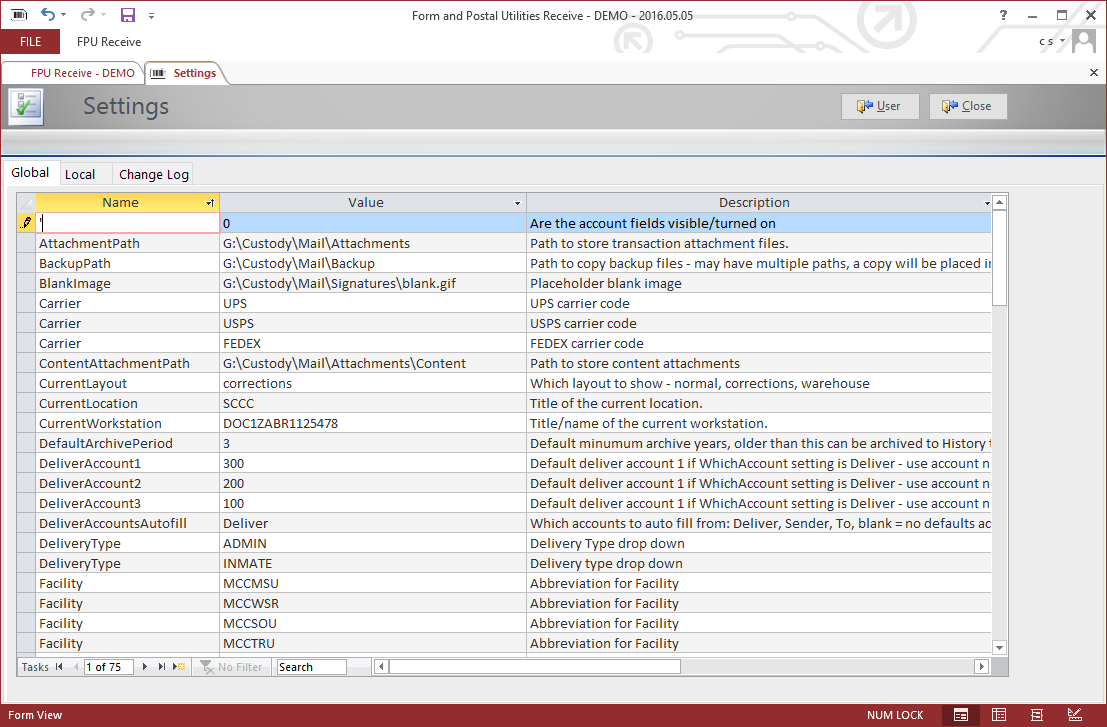Jump to last record in navigation bar

click(162, 667)
